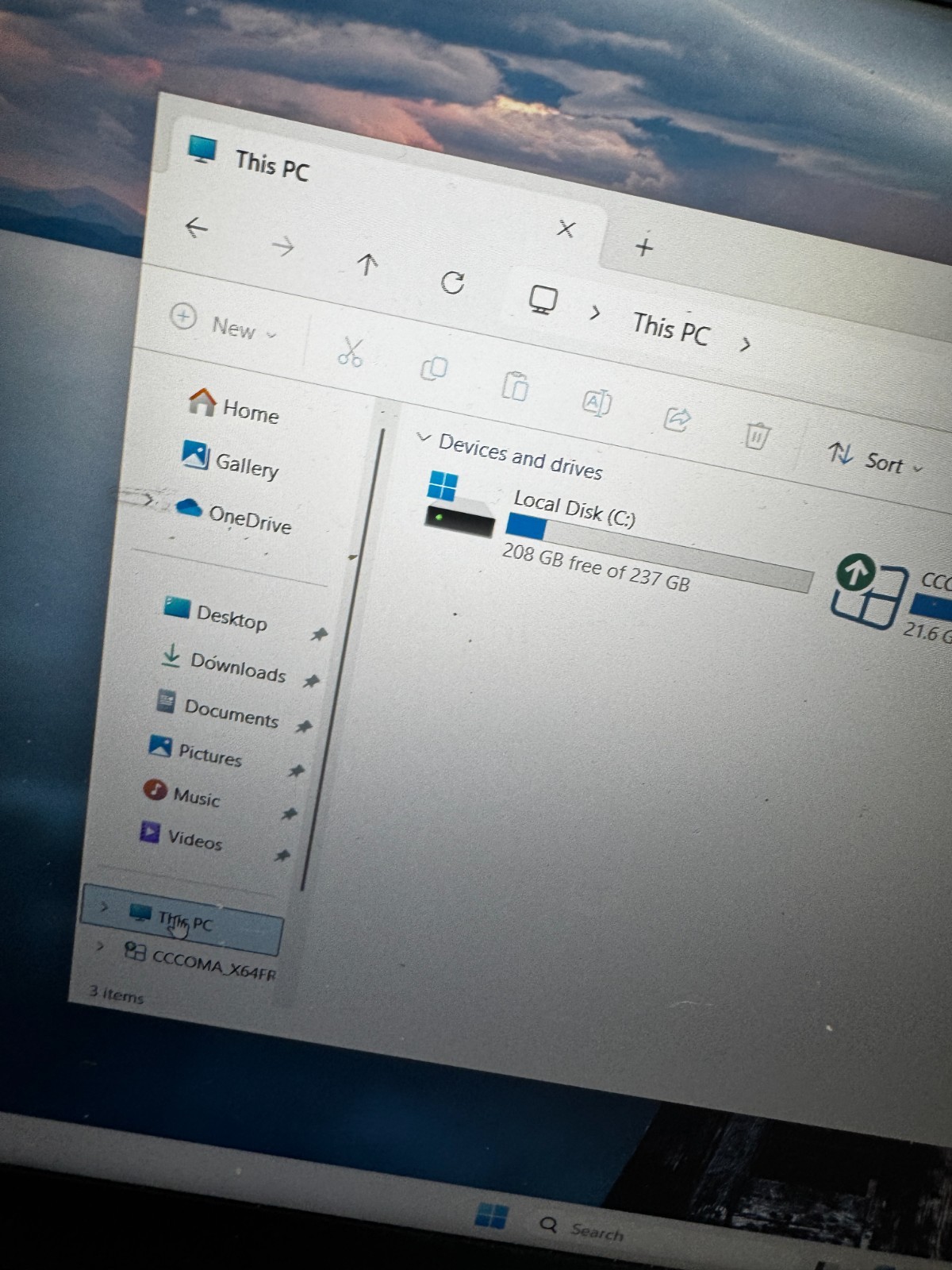Click the Local Disk (C:) usage bar
The height and width of the screenshot is (1270, 952).
tap(659, 552)
